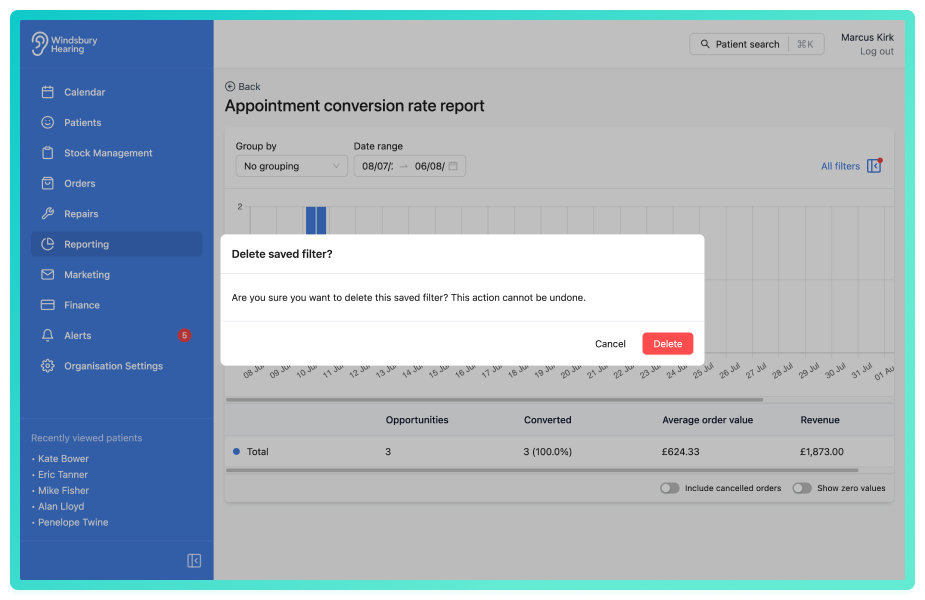Open the Organisation Settings menu item
The width and height of the screenshot is (925, 600).
[x=117, y=366]
